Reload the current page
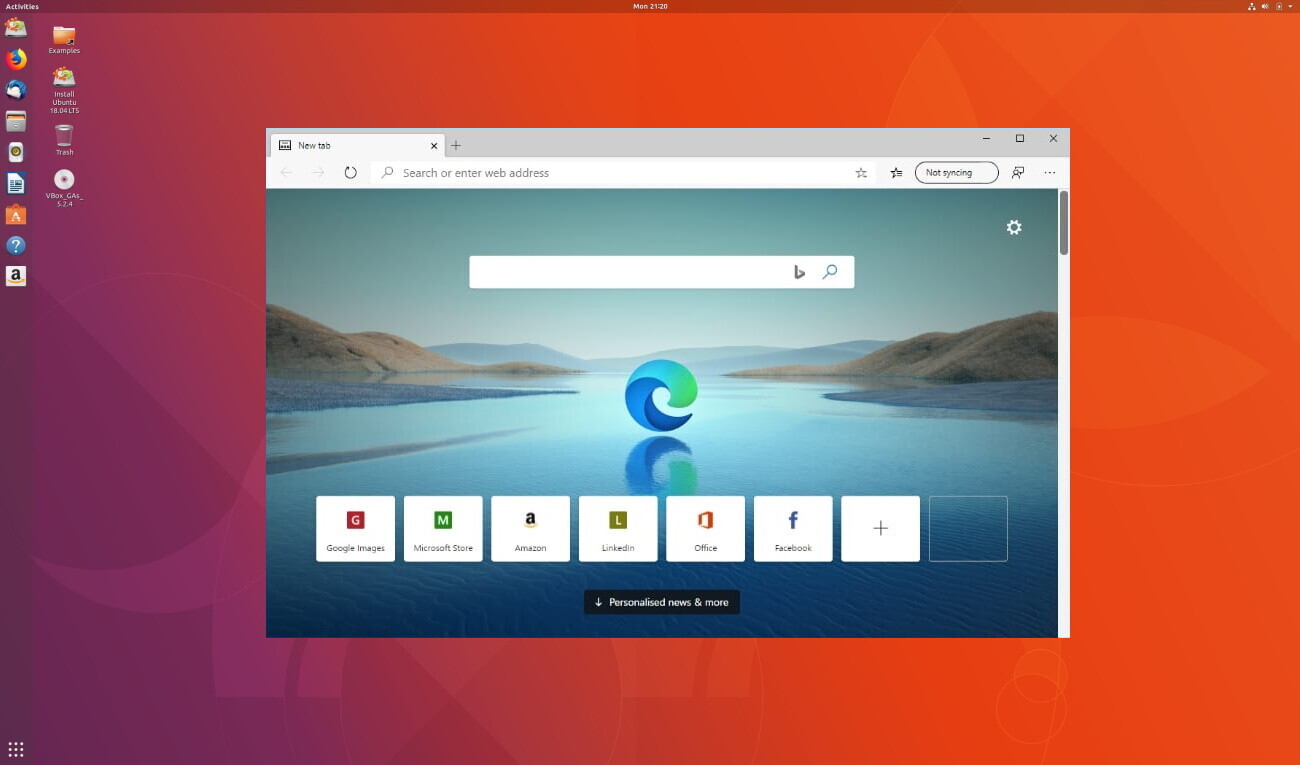 (350, 172)
